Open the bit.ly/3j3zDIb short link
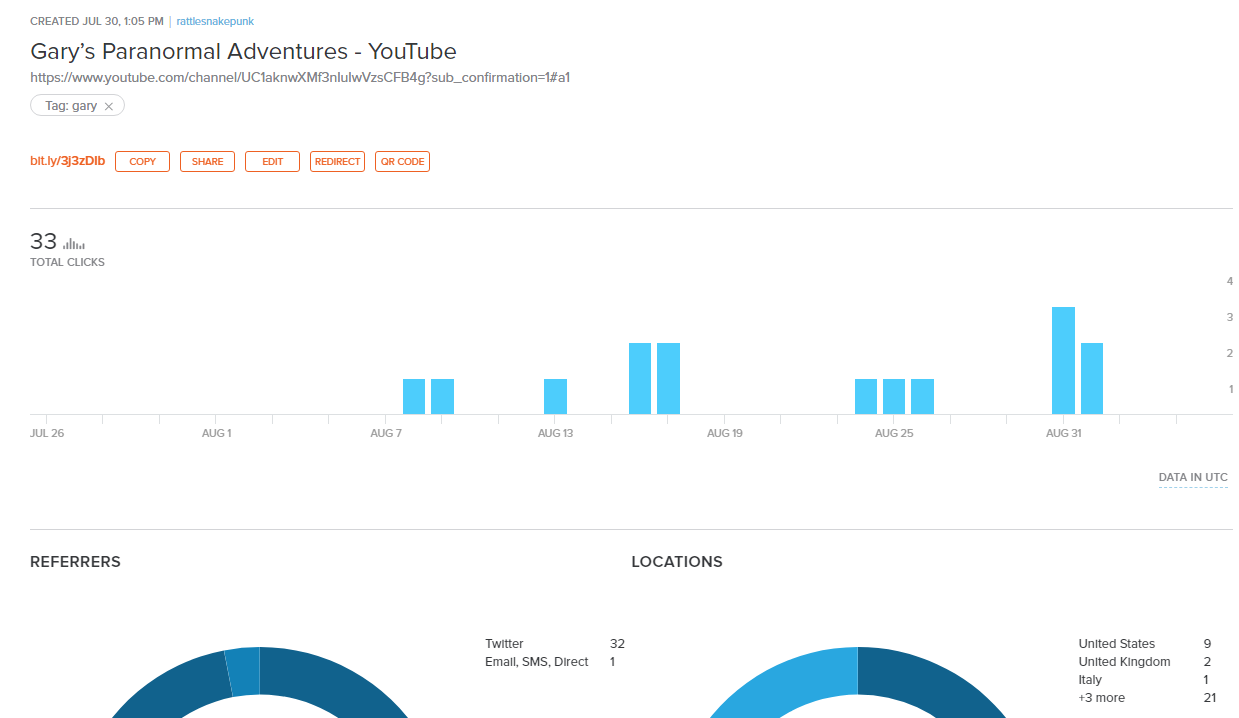 pos(68,161)
